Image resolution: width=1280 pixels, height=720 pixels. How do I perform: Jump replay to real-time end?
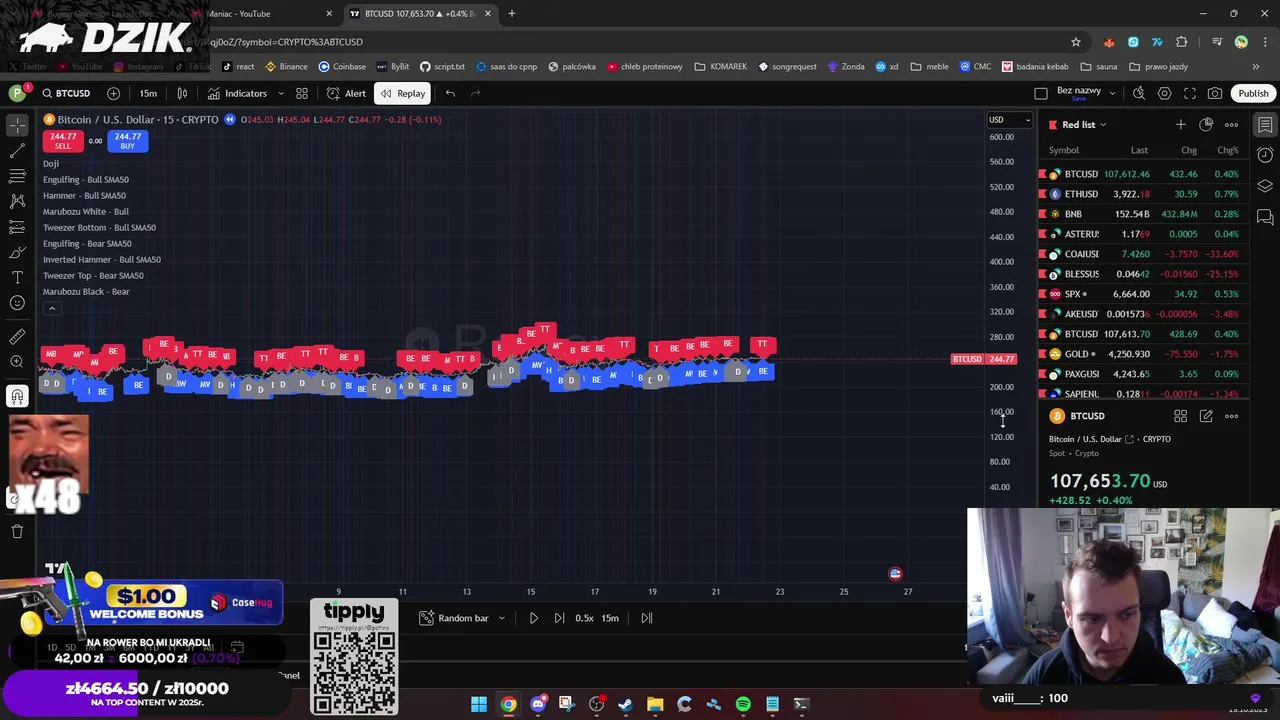tap(647, 618)
